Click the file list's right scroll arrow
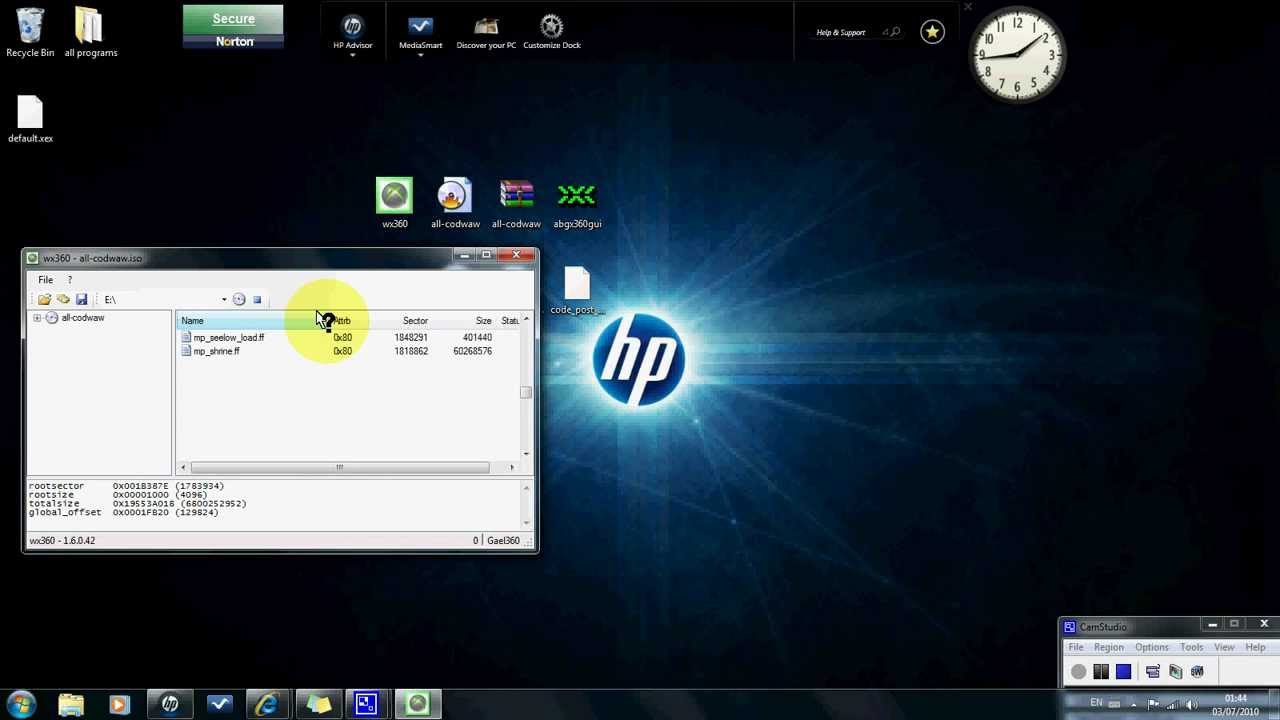 (x=512, y=467)
